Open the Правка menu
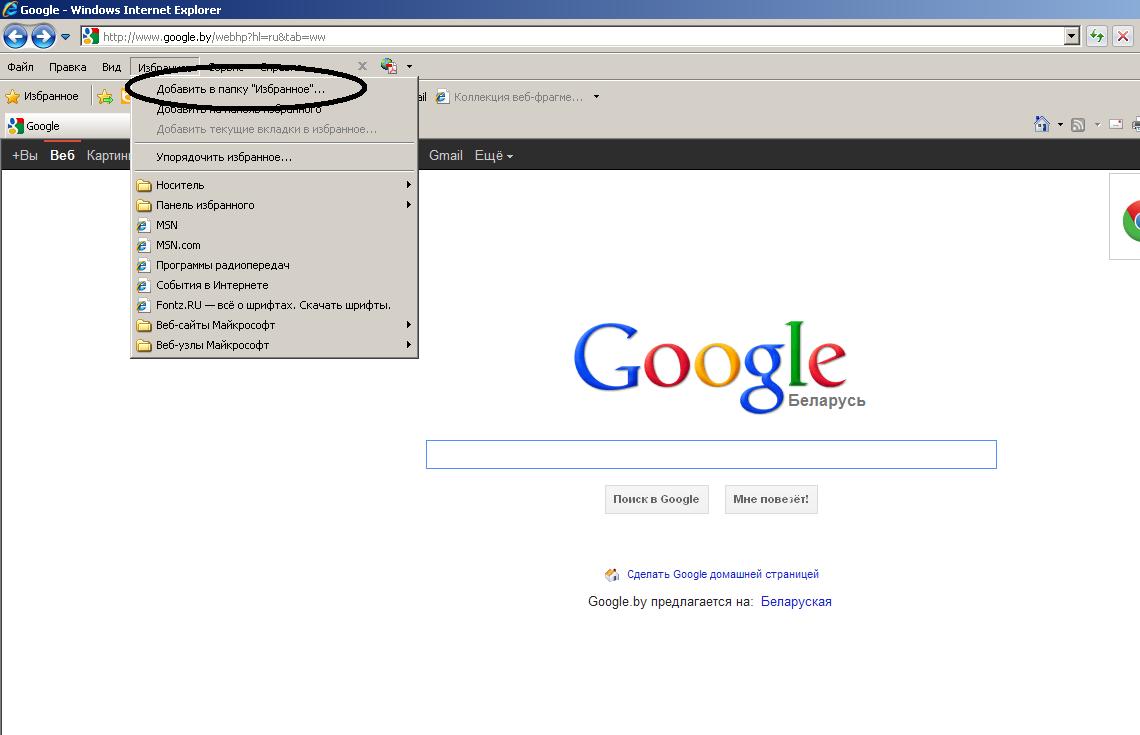 coord(68,67)
